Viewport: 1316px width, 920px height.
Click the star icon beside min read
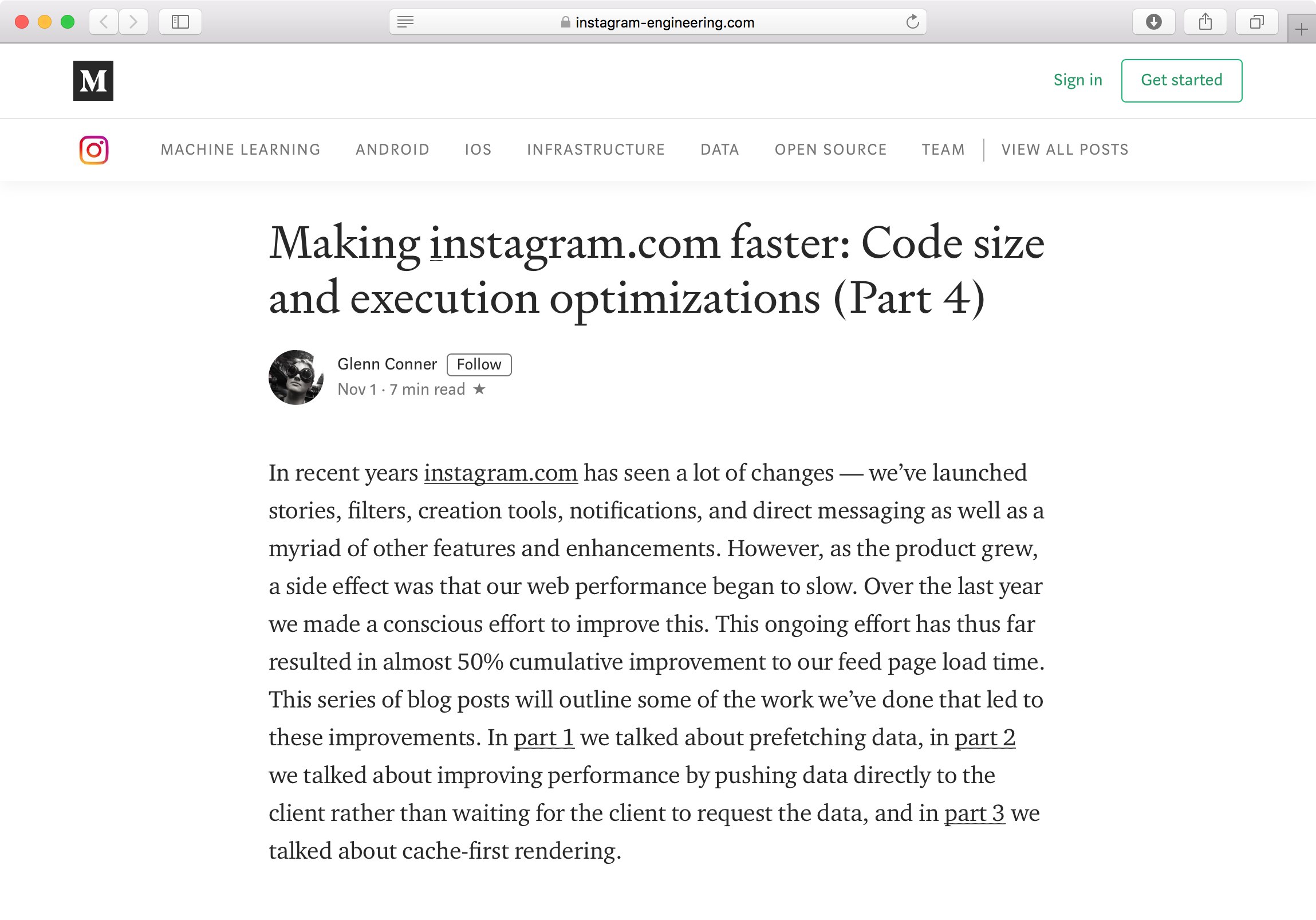pyautogui.click(x=479, y=389)
